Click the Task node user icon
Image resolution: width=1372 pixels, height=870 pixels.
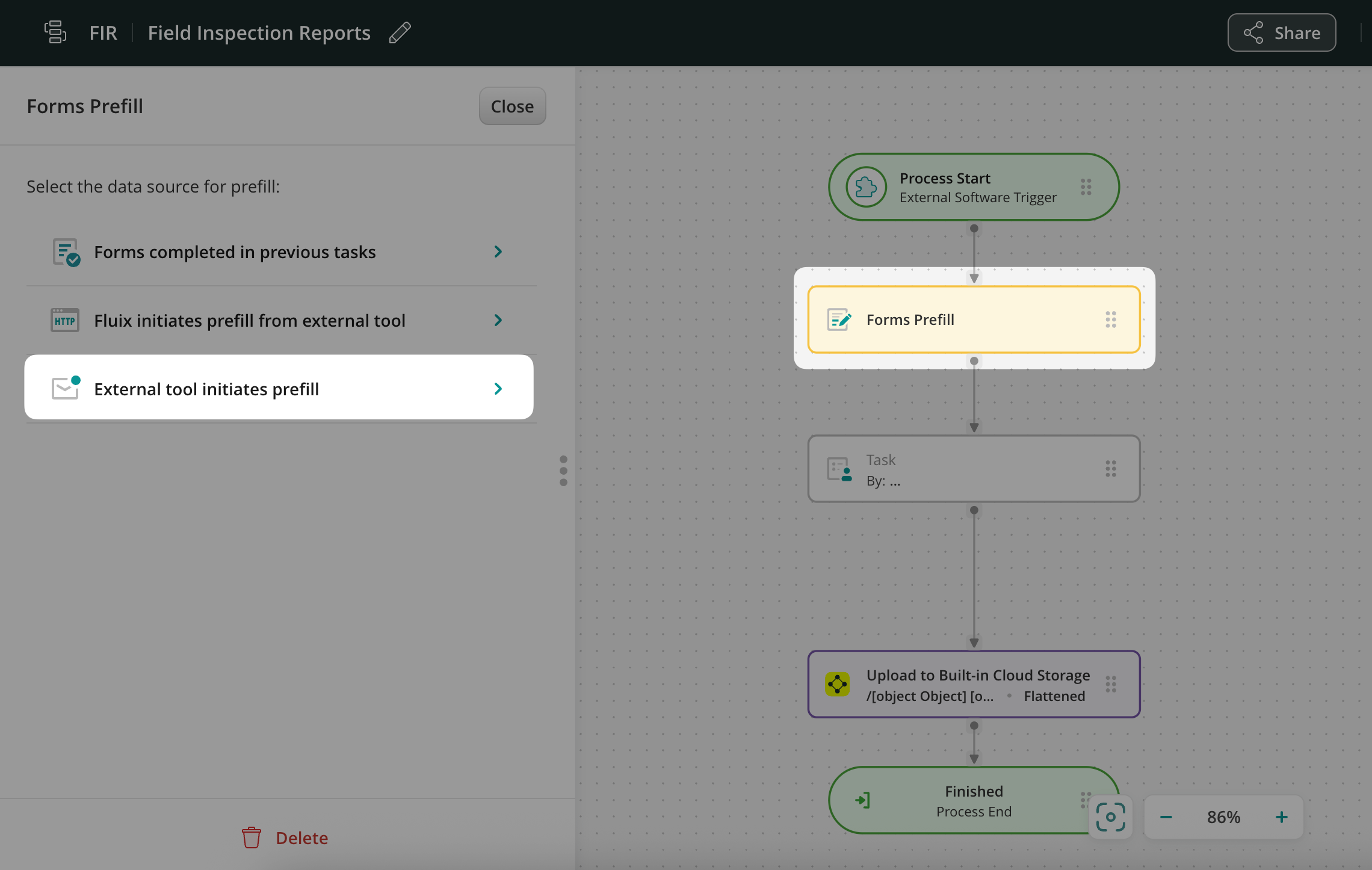pyautogui.click(x=839, y=469)
